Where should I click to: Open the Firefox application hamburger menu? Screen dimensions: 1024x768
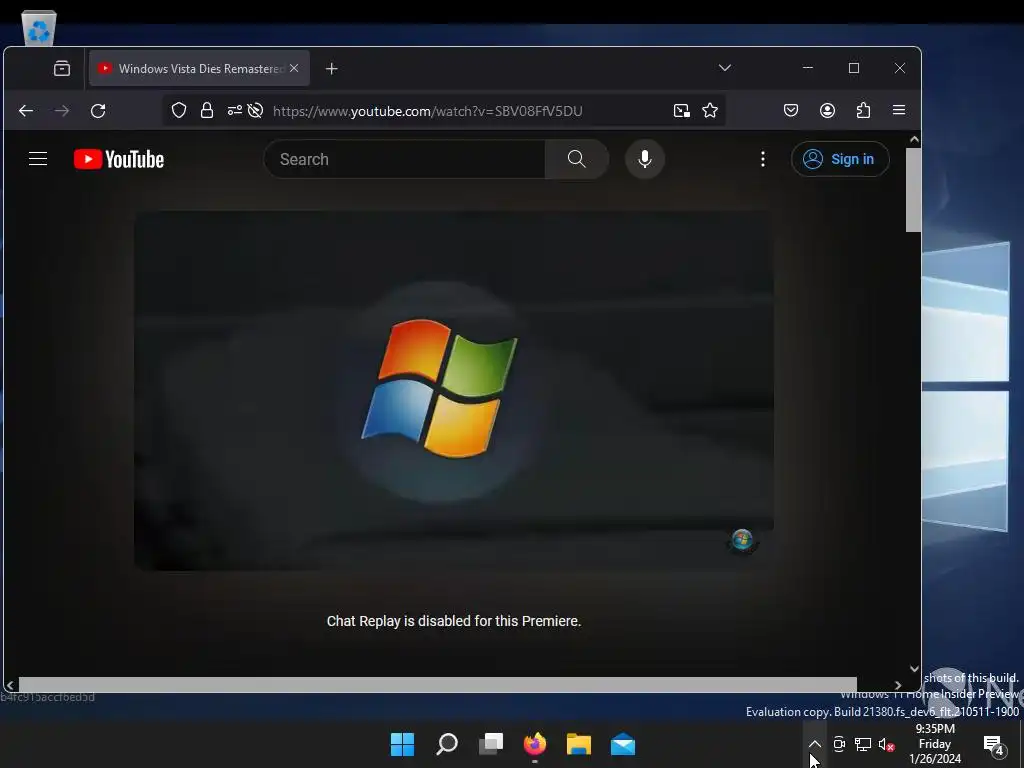899,110
